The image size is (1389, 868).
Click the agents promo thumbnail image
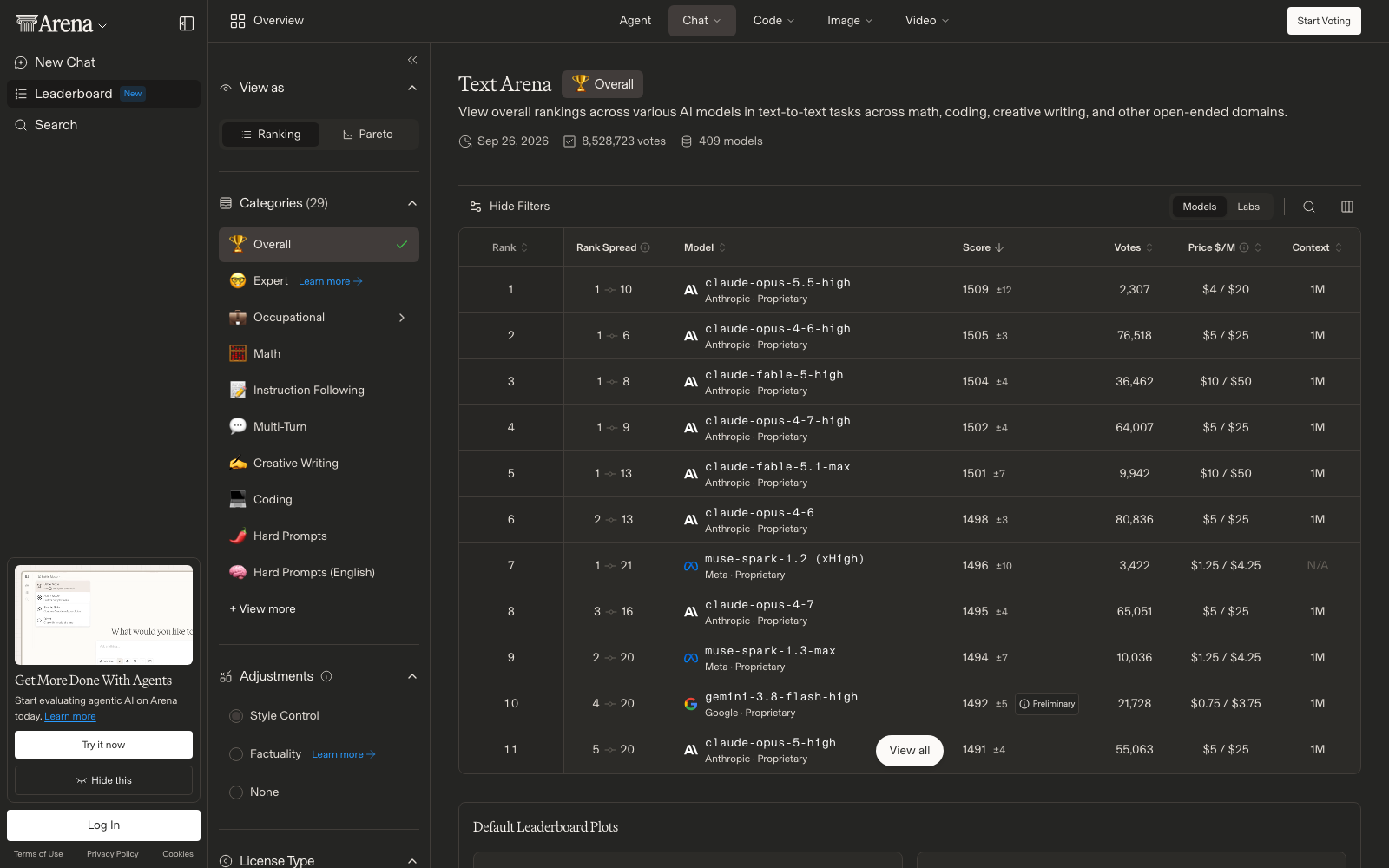click(x=103, y=615)
